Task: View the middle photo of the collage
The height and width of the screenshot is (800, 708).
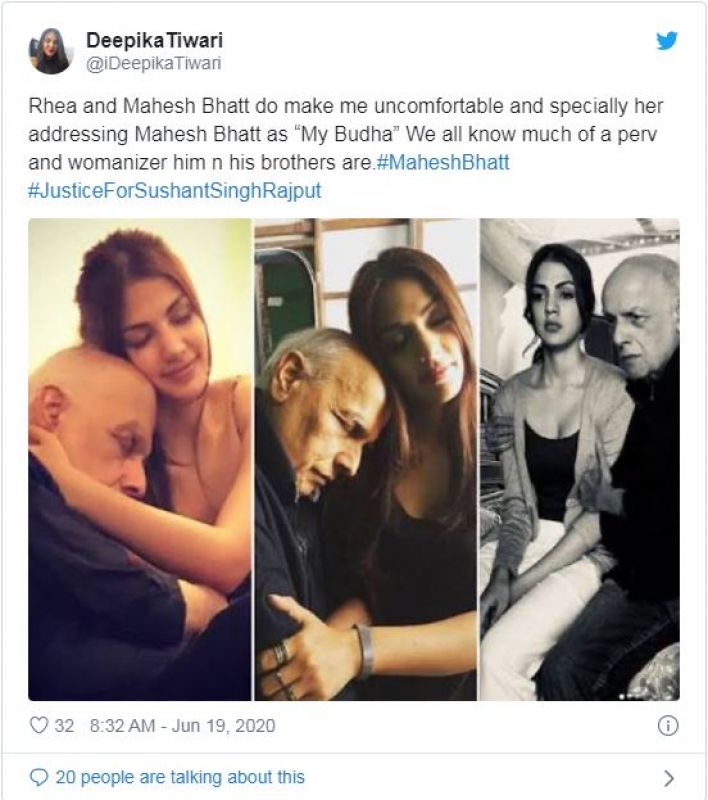Action: click(x=366, y=458)
